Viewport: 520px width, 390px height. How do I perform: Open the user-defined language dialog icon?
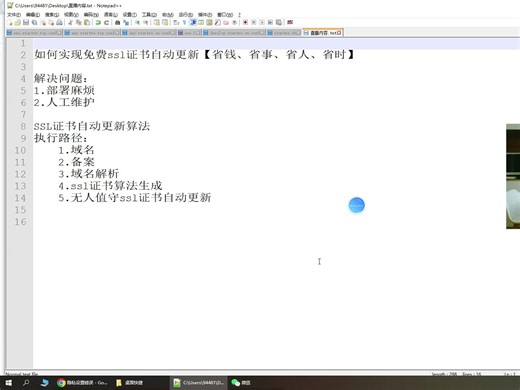201,23
